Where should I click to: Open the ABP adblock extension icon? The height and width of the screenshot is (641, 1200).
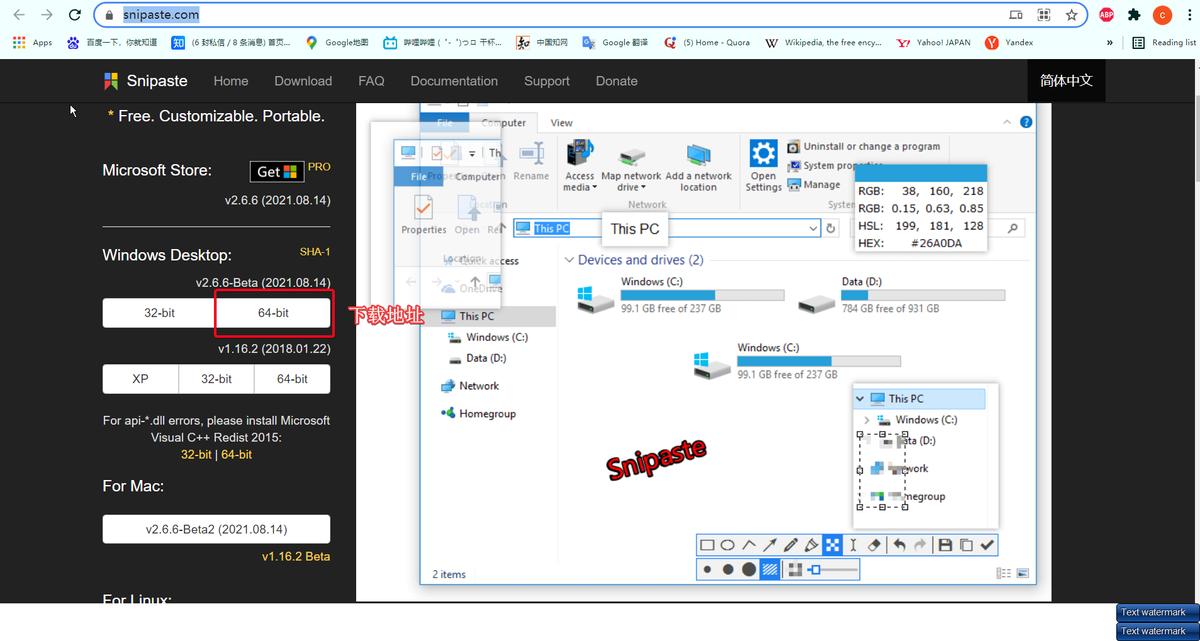click(x=1107, y=15)
